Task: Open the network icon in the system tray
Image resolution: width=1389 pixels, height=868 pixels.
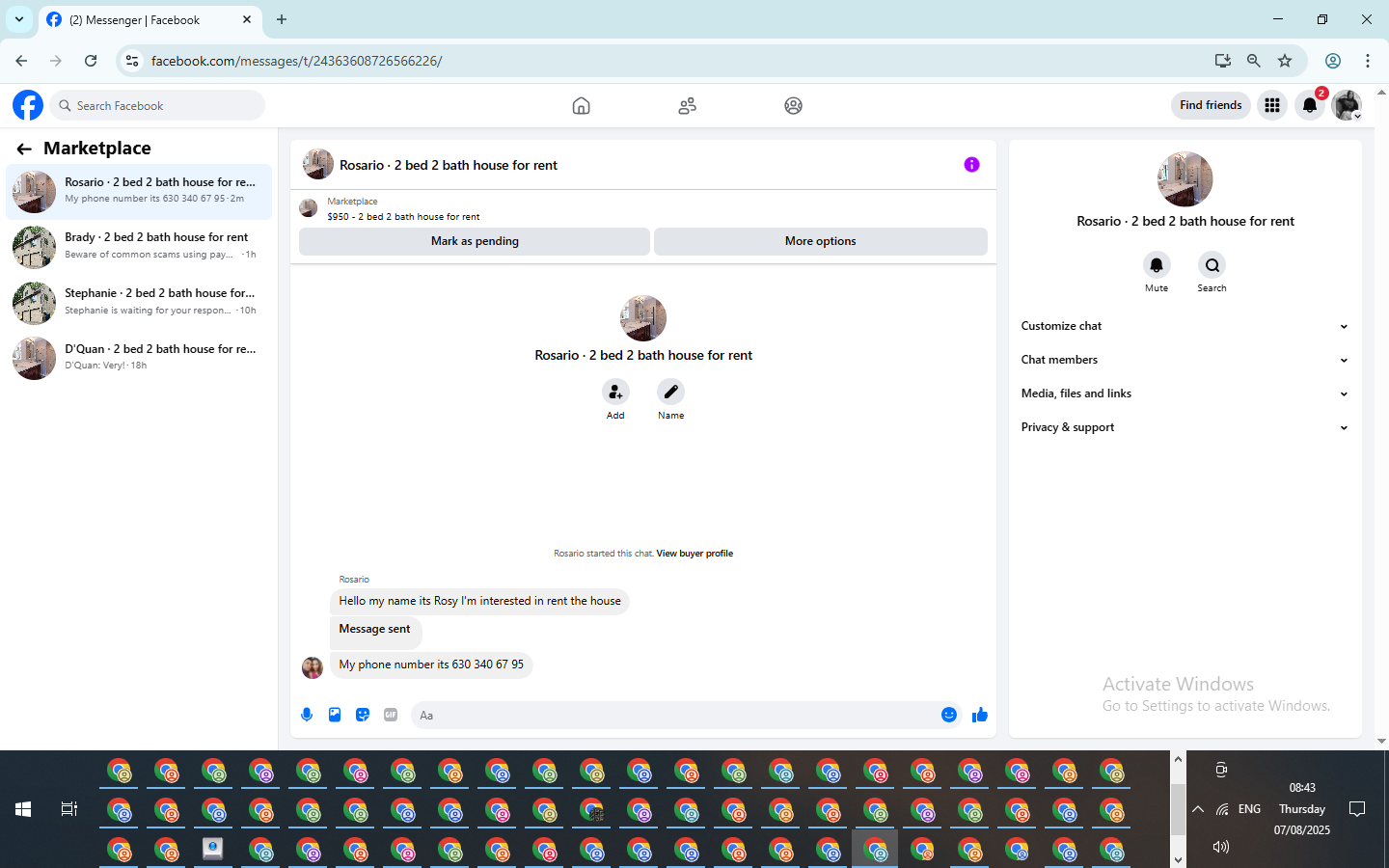Action: 1222,809
